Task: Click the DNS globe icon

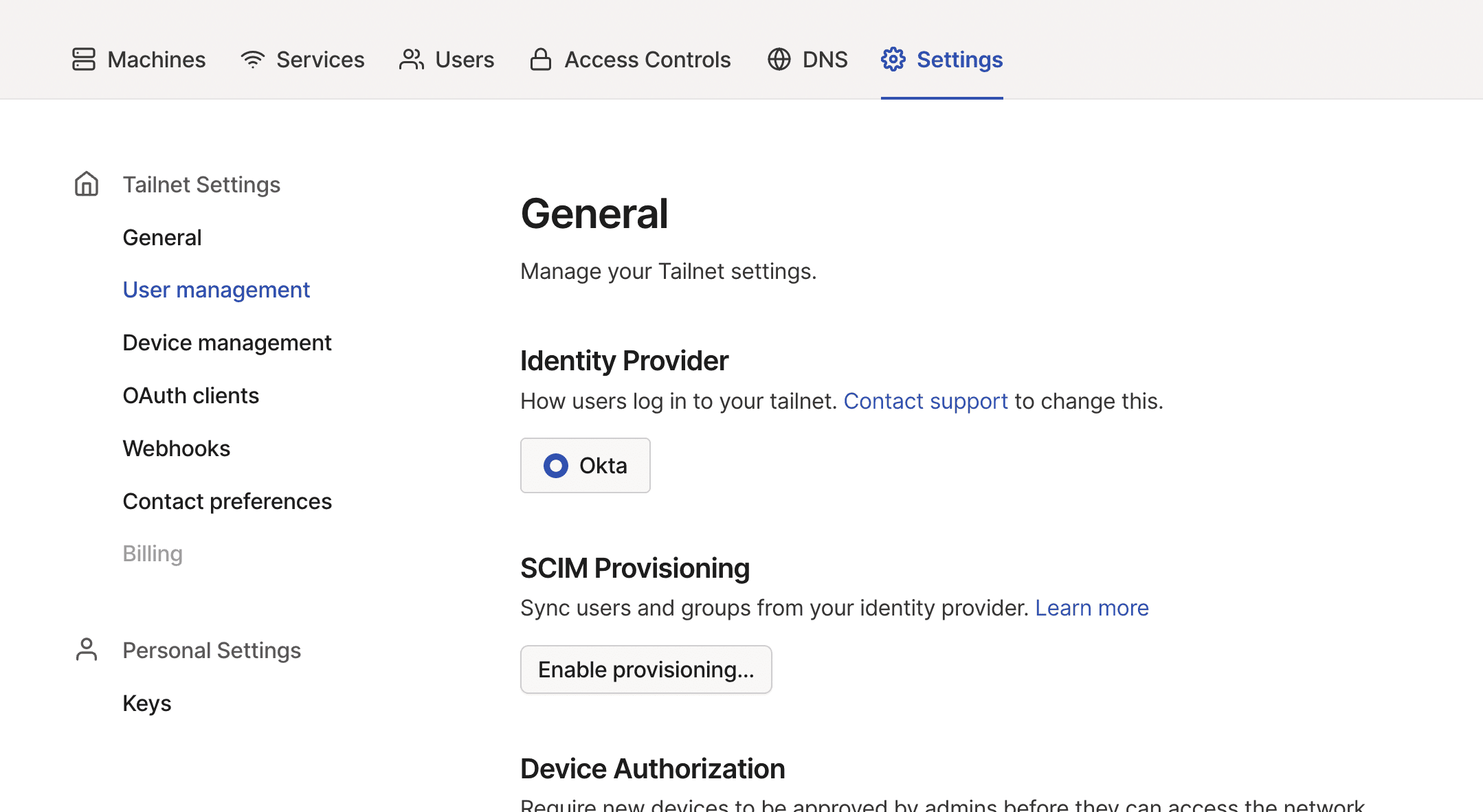Action: pos(779,59)
